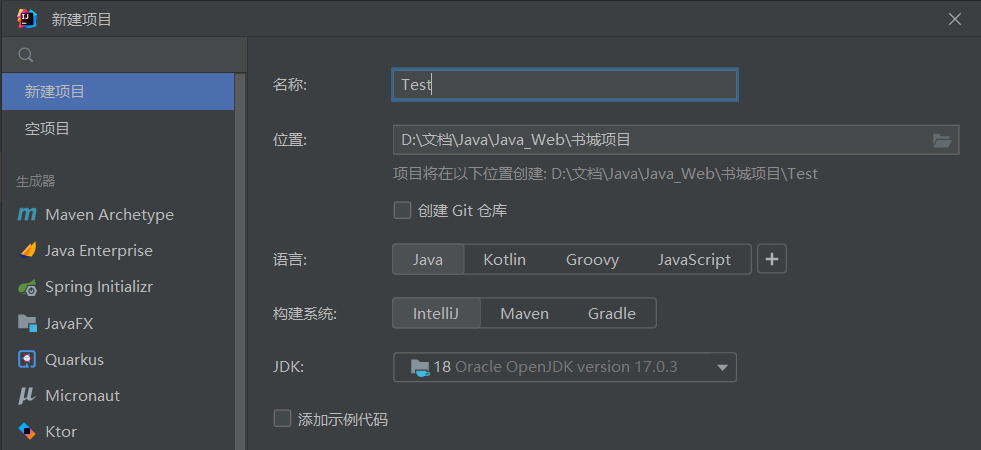Click the Maven Archetype generator icon
Viewport: 981px width, 450px height.
point(27,215)
